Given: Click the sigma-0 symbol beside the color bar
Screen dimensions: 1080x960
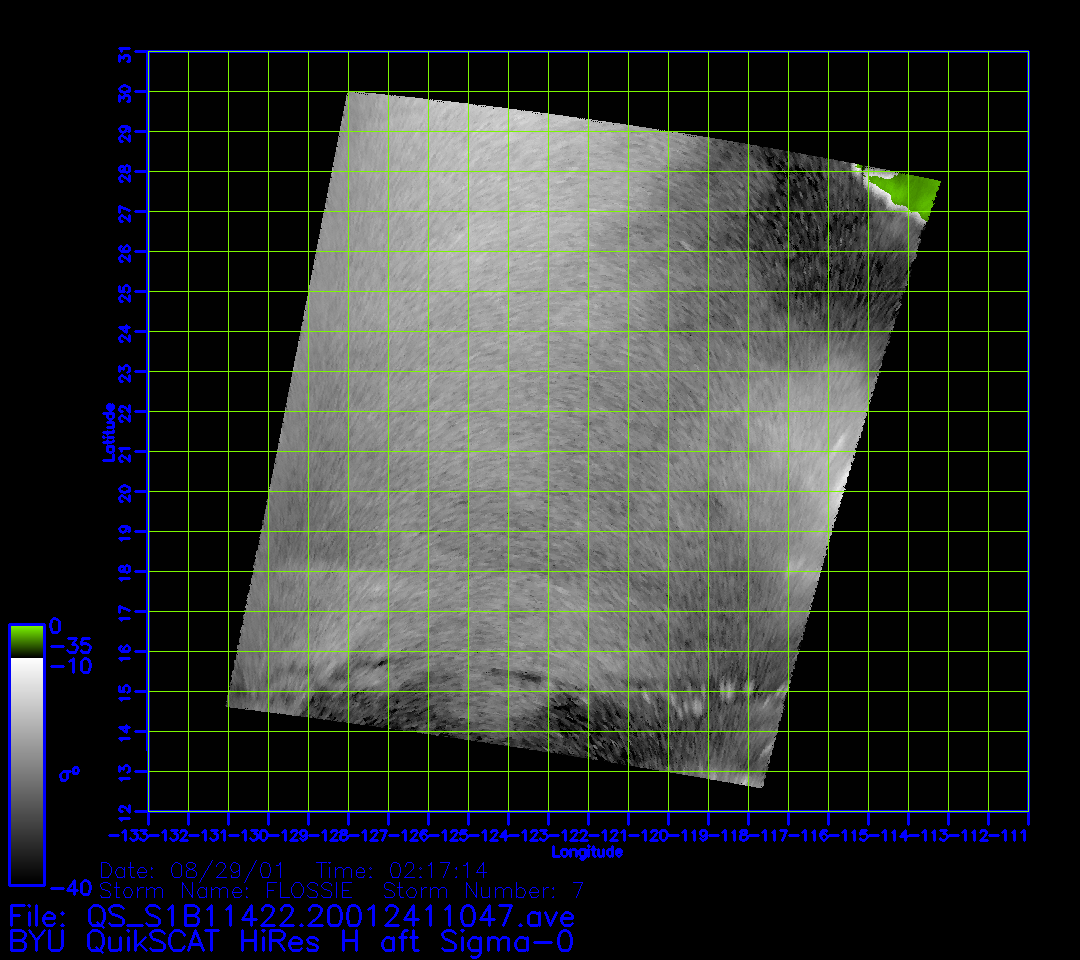Looking at the screenshot, I should tap(71, 773).
